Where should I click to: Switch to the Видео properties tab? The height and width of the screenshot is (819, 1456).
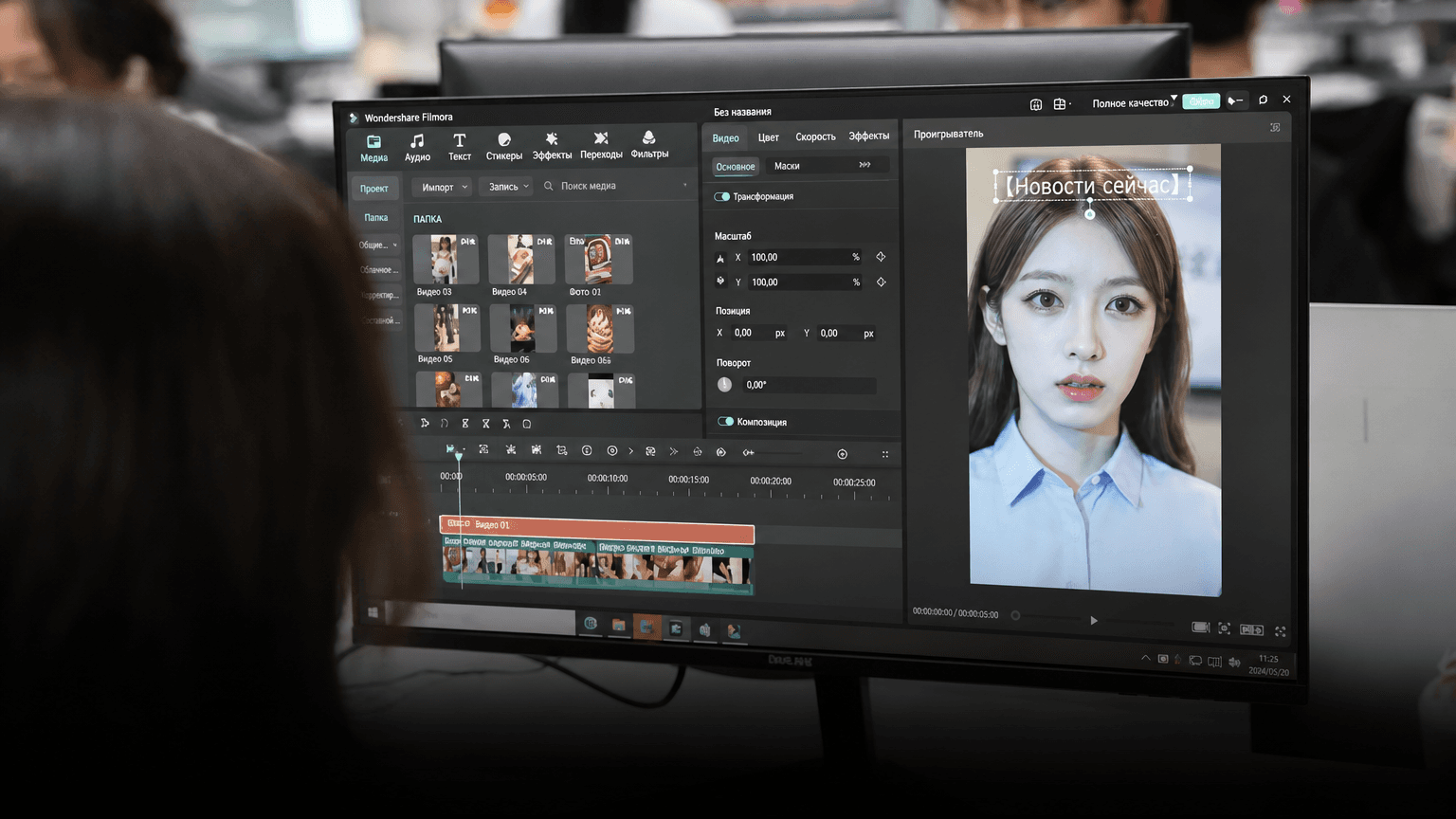point(725,137)
